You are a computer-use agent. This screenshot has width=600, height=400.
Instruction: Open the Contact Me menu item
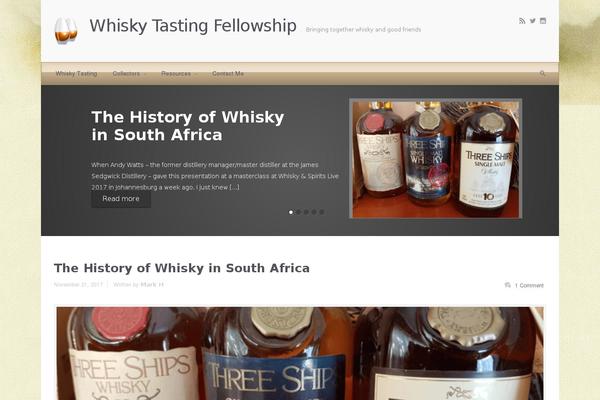coord(228,73)
